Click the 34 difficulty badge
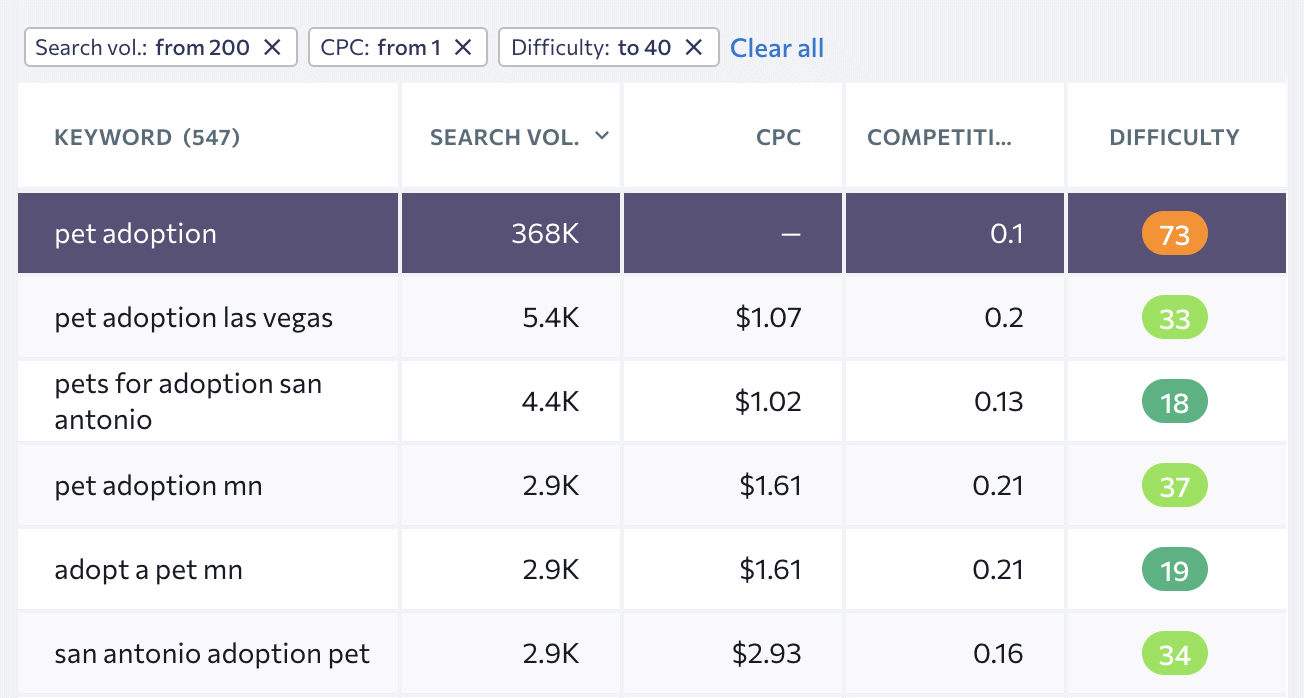This screenshot has height=698, width=1304. (1174, 655)
